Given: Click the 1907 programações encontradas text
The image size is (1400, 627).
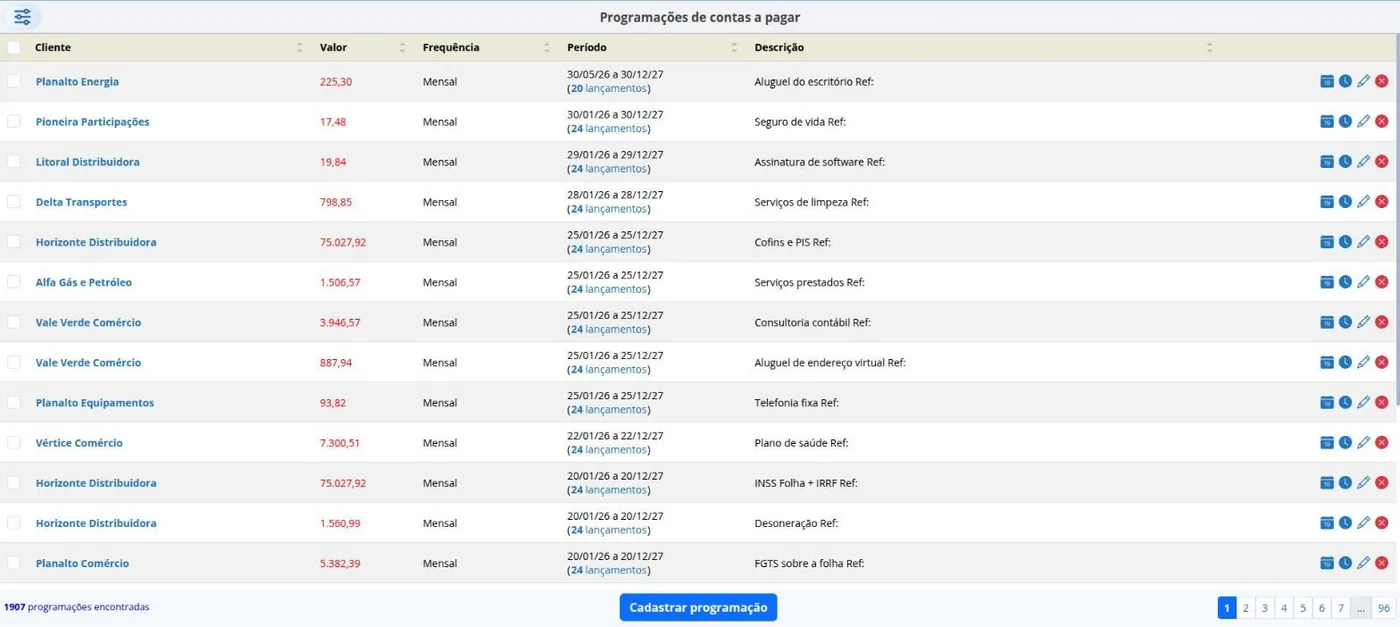Looking at the screenshot, I should (x=77, y=606).
